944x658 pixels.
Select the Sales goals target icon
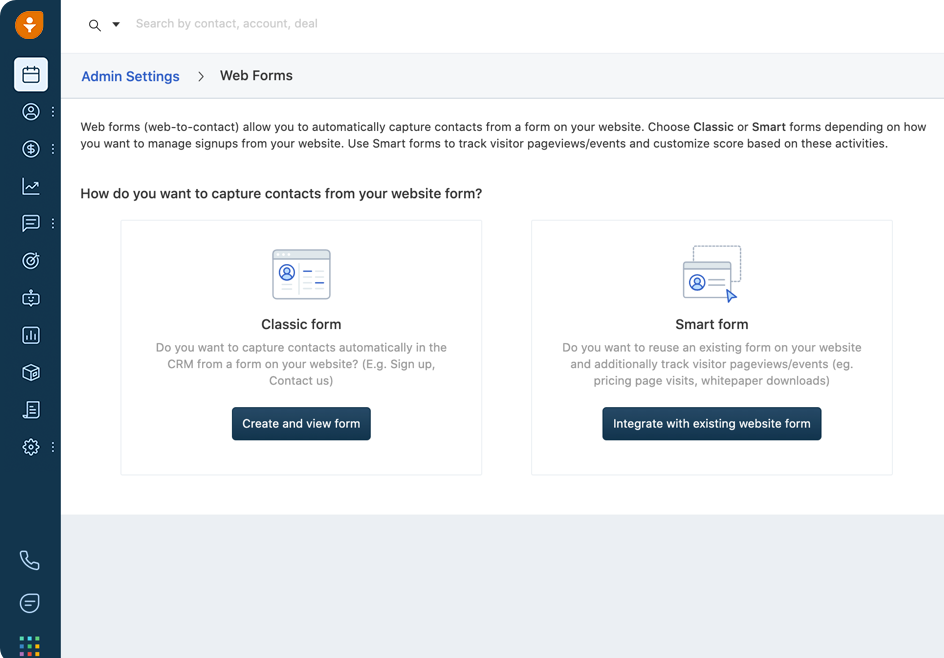[30, 260]
